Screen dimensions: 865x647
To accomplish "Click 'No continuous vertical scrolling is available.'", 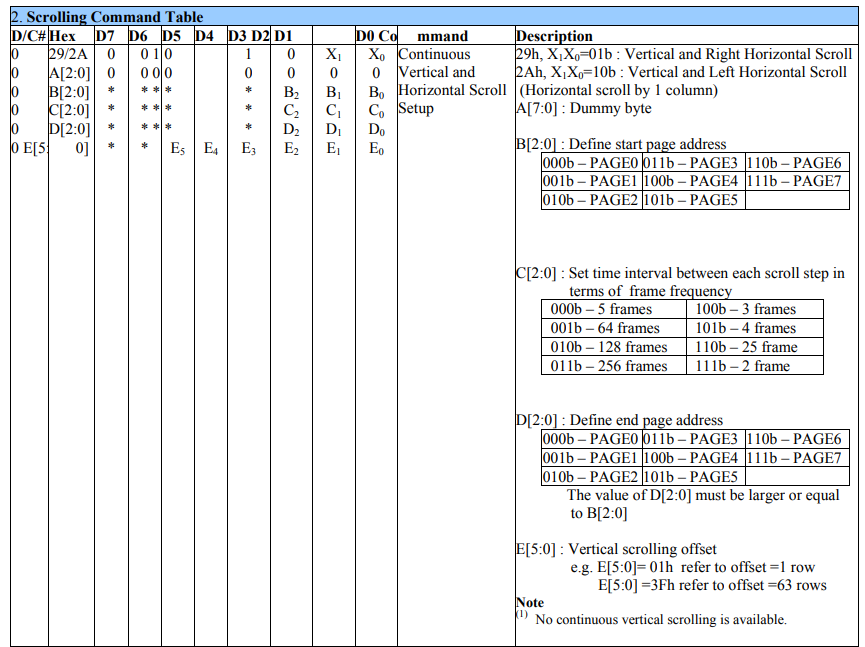I will pyautogui.click(x=661, y=620).
